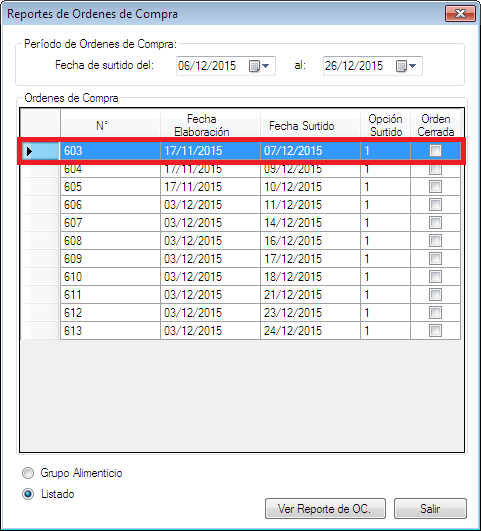Image resolution: width=481 pixels, height=531 pixels.
Task: Check Orden Cerrada for order 607
Action: pyautogui.click(x=435, y=222)
